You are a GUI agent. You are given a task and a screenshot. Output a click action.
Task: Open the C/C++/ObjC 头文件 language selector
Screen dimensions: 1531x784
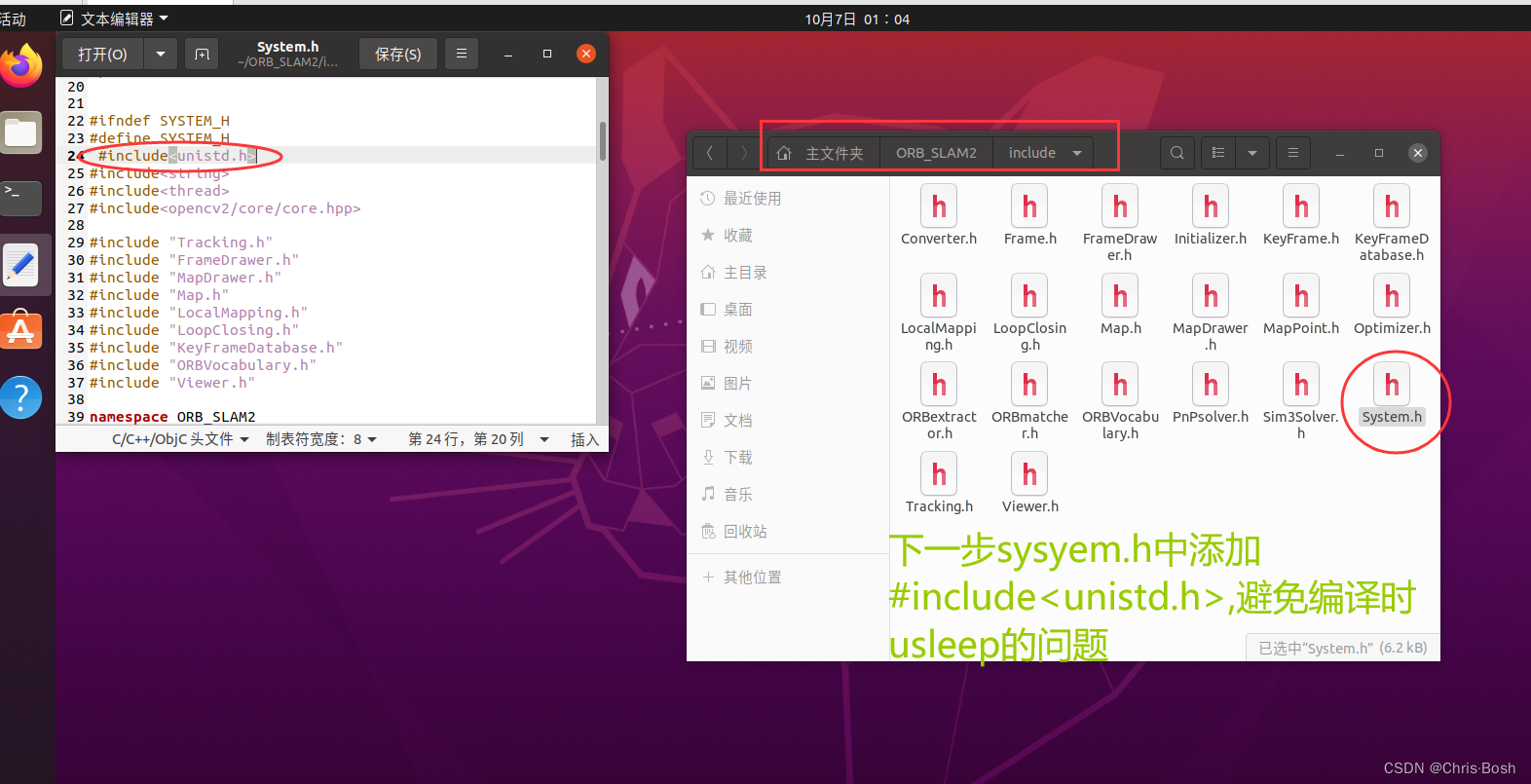pos(180,439)
